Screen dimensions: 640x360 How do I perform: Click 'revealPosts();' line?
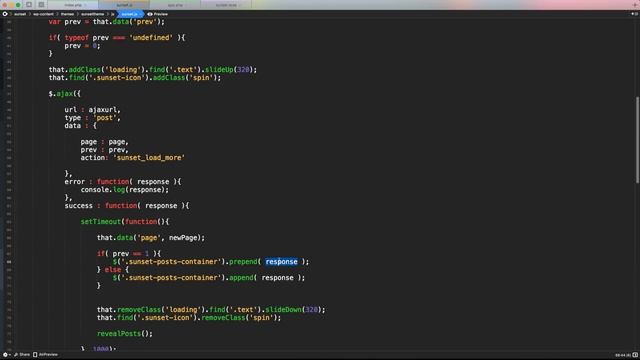tap(124, 333)
